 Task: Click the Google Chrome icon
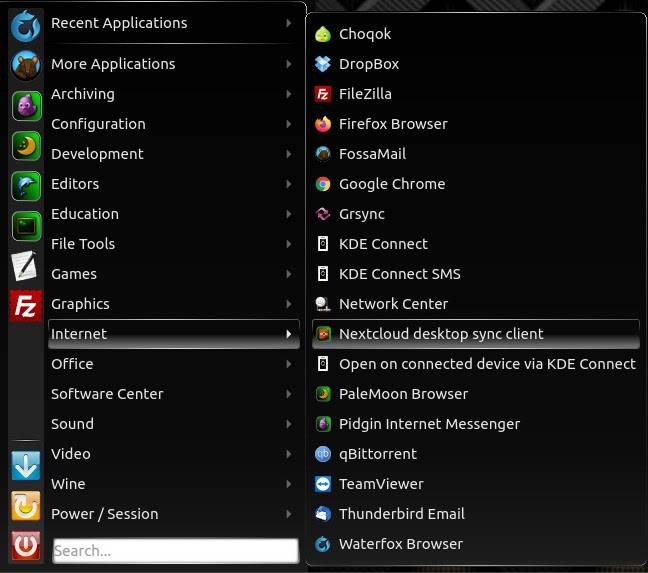[323, 184]
